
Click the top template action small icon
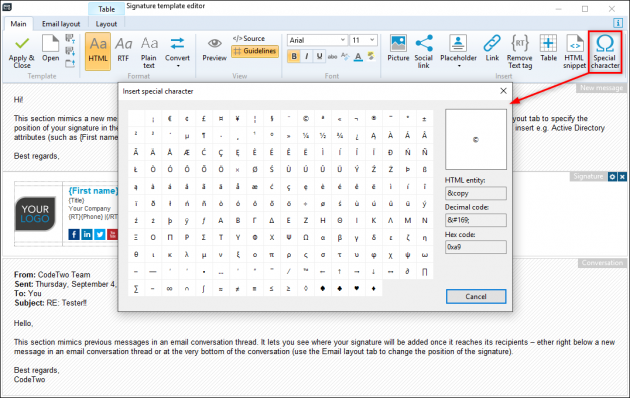(70, 39)
